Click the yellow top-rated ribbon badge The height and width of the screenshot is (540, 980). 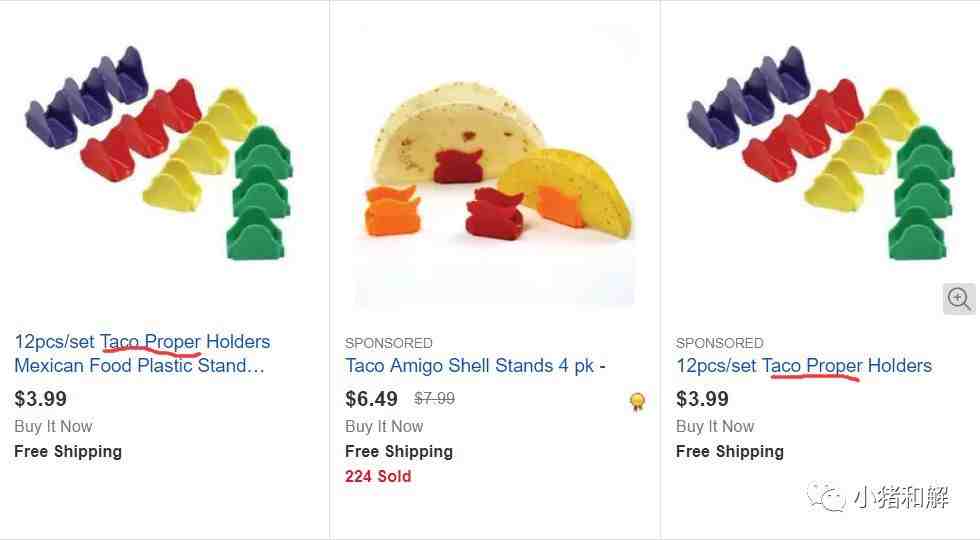(637, 401)
